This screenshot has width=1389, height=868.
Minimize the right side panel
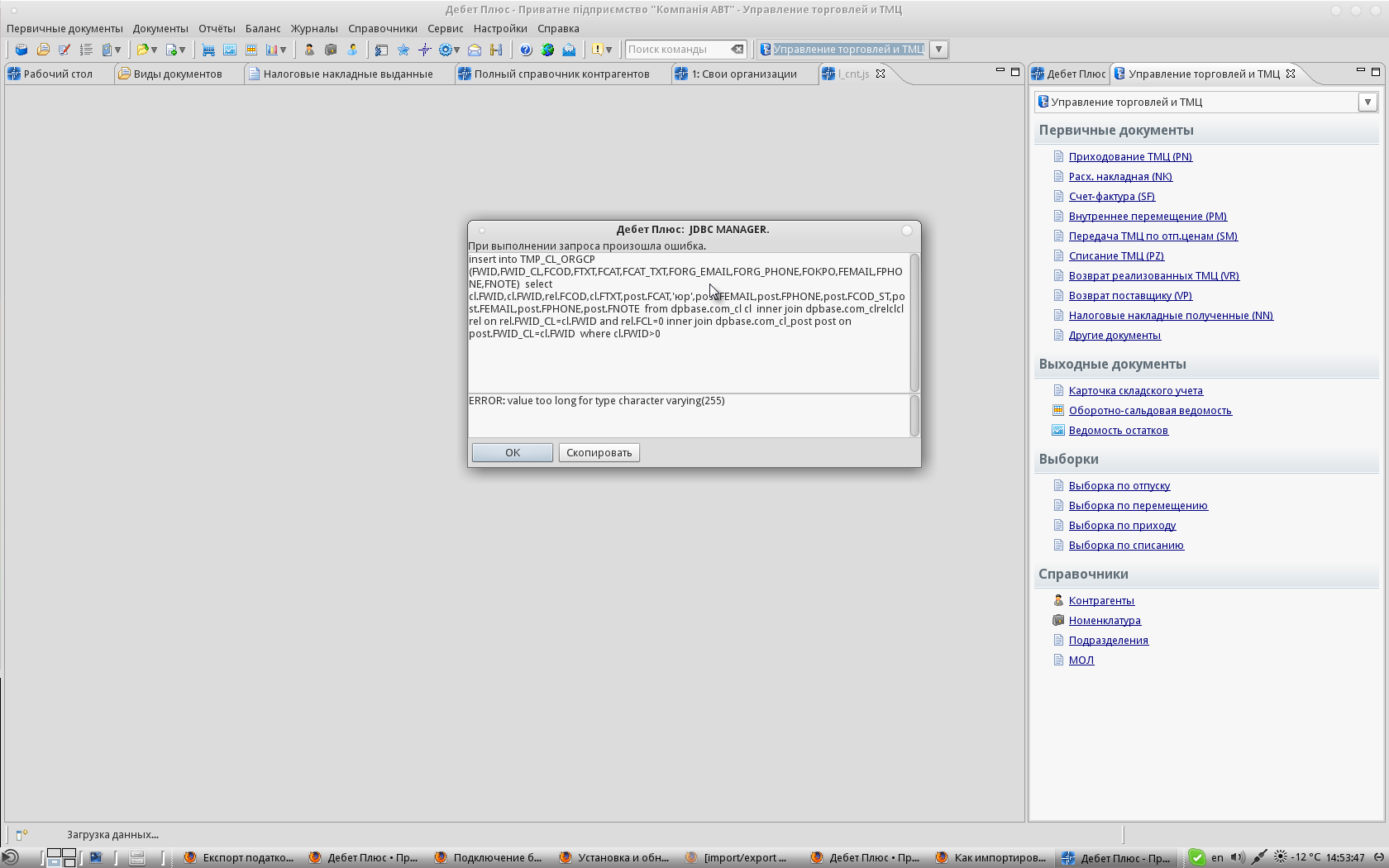pos(1361,72)
